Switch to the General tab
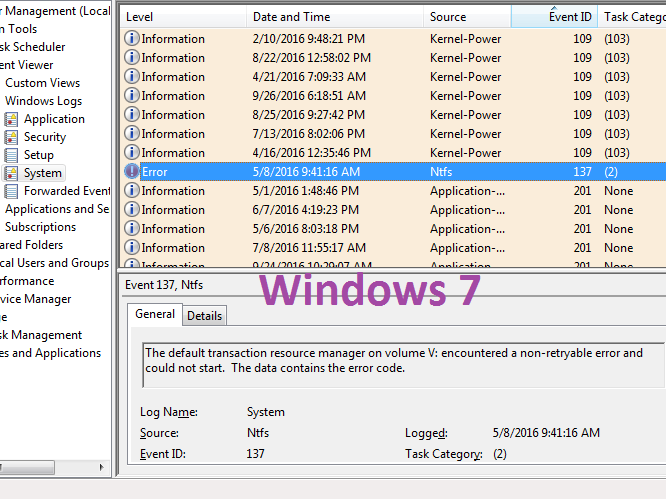The width and height of the screenshot is (666, 499). pyautogui.click(x=155, y=314)
